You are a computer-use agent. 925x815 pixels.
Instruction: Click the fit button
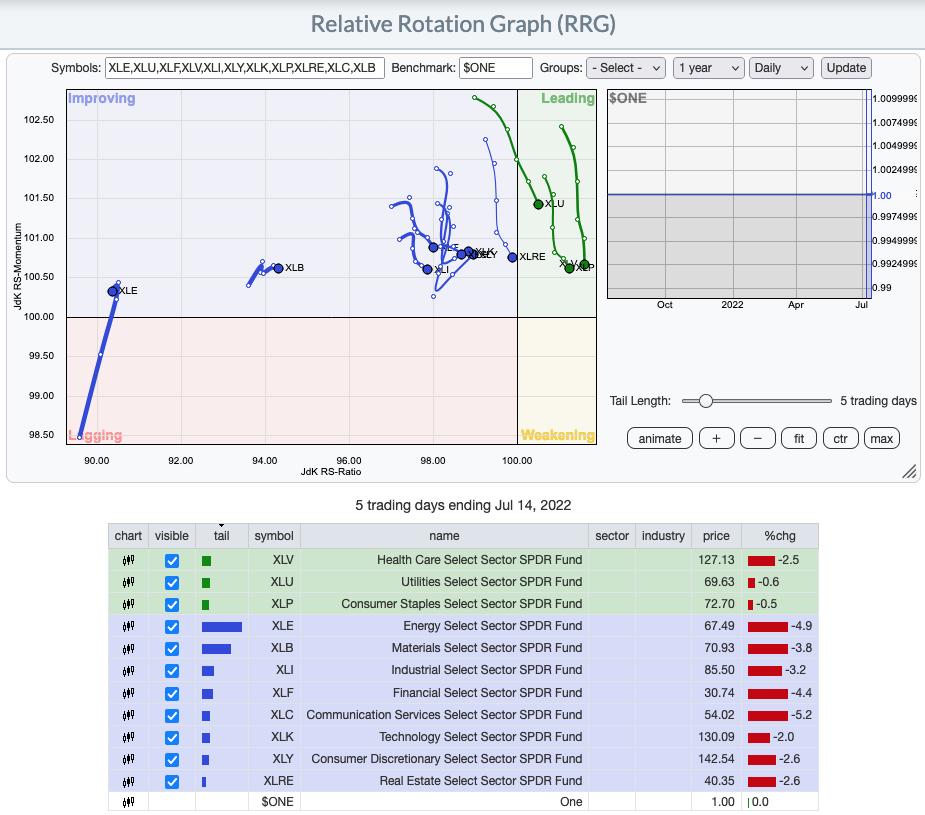tap(799, 439)
